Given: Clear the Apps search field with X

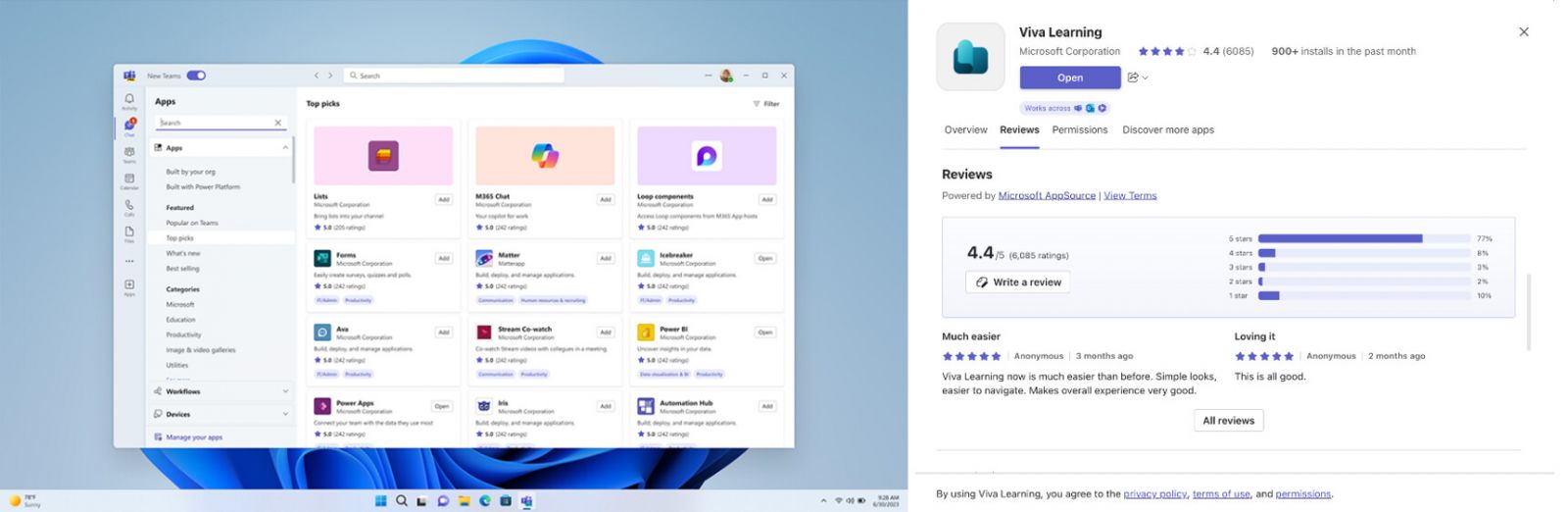Looking at the screenshot, I should pyautogui.click(x=278, y=123).
